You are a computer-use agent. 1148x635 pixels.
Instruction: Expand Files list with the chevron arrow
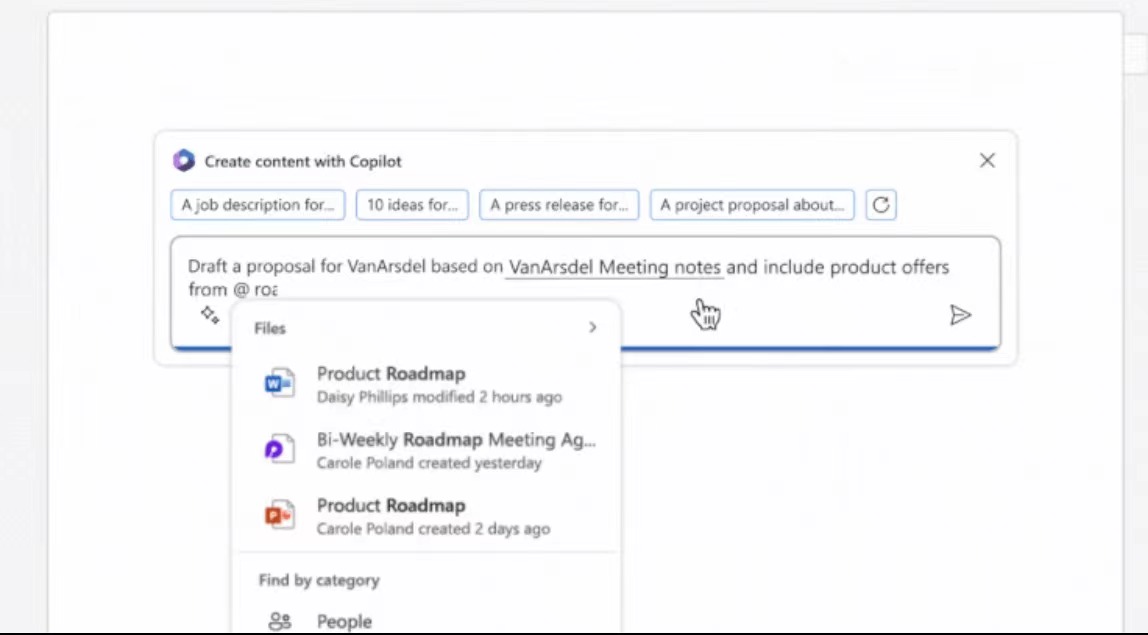[x=593, y=328]
